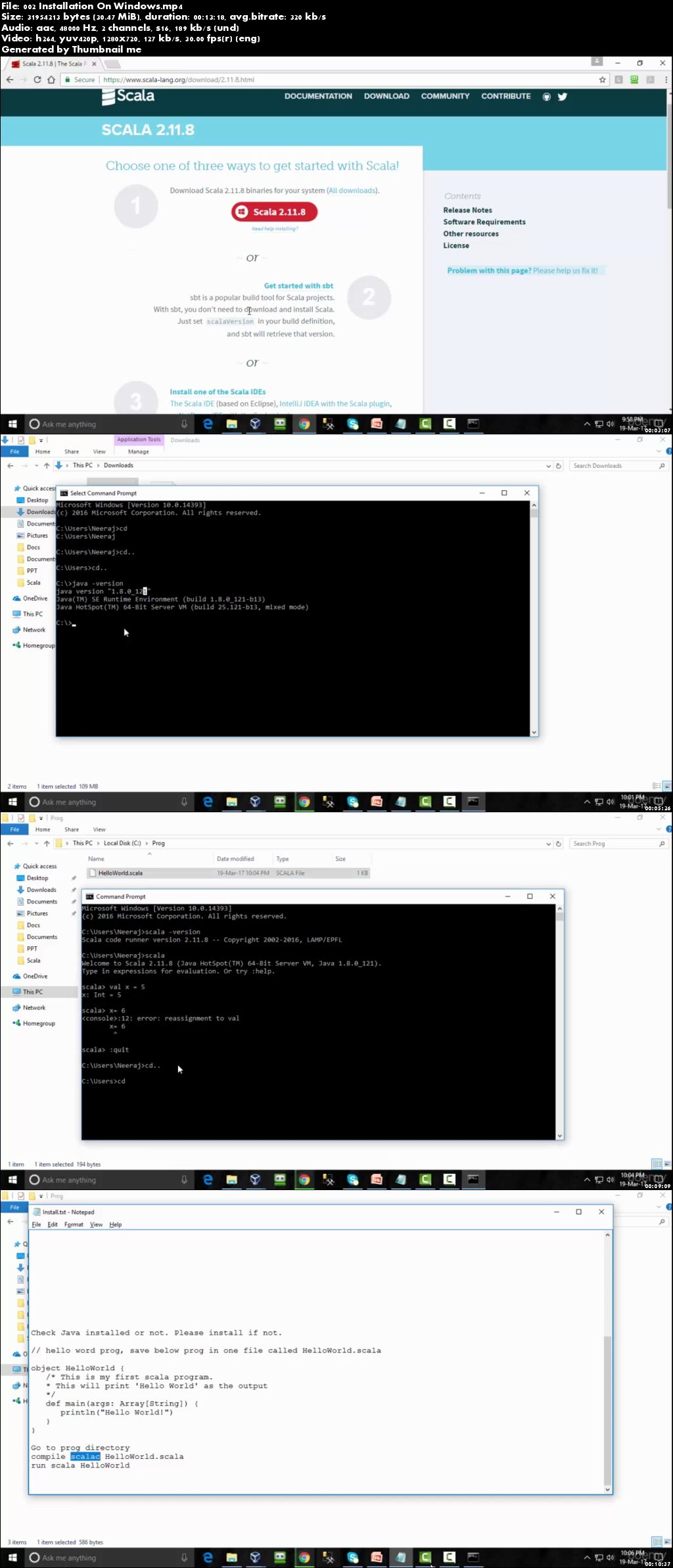Click the Need help installing? link
This screenshot has height=1568, width=673.
pyautogui.click(x=275, y=229)
